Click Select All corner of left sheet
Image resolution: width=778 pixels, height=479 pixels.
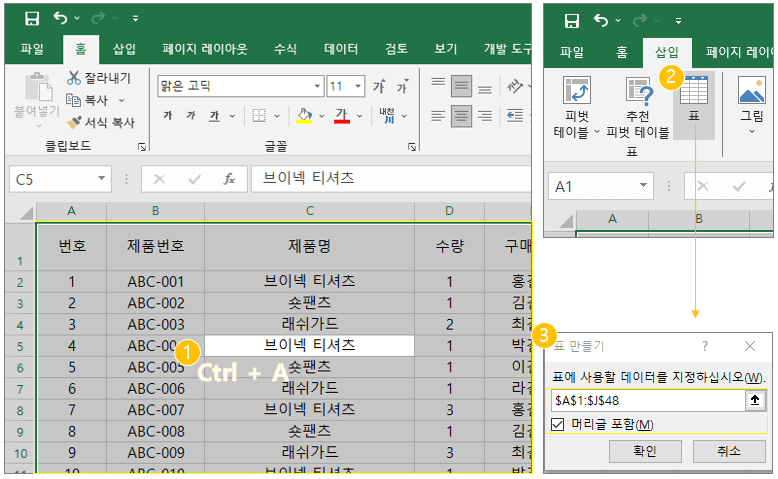24,212
